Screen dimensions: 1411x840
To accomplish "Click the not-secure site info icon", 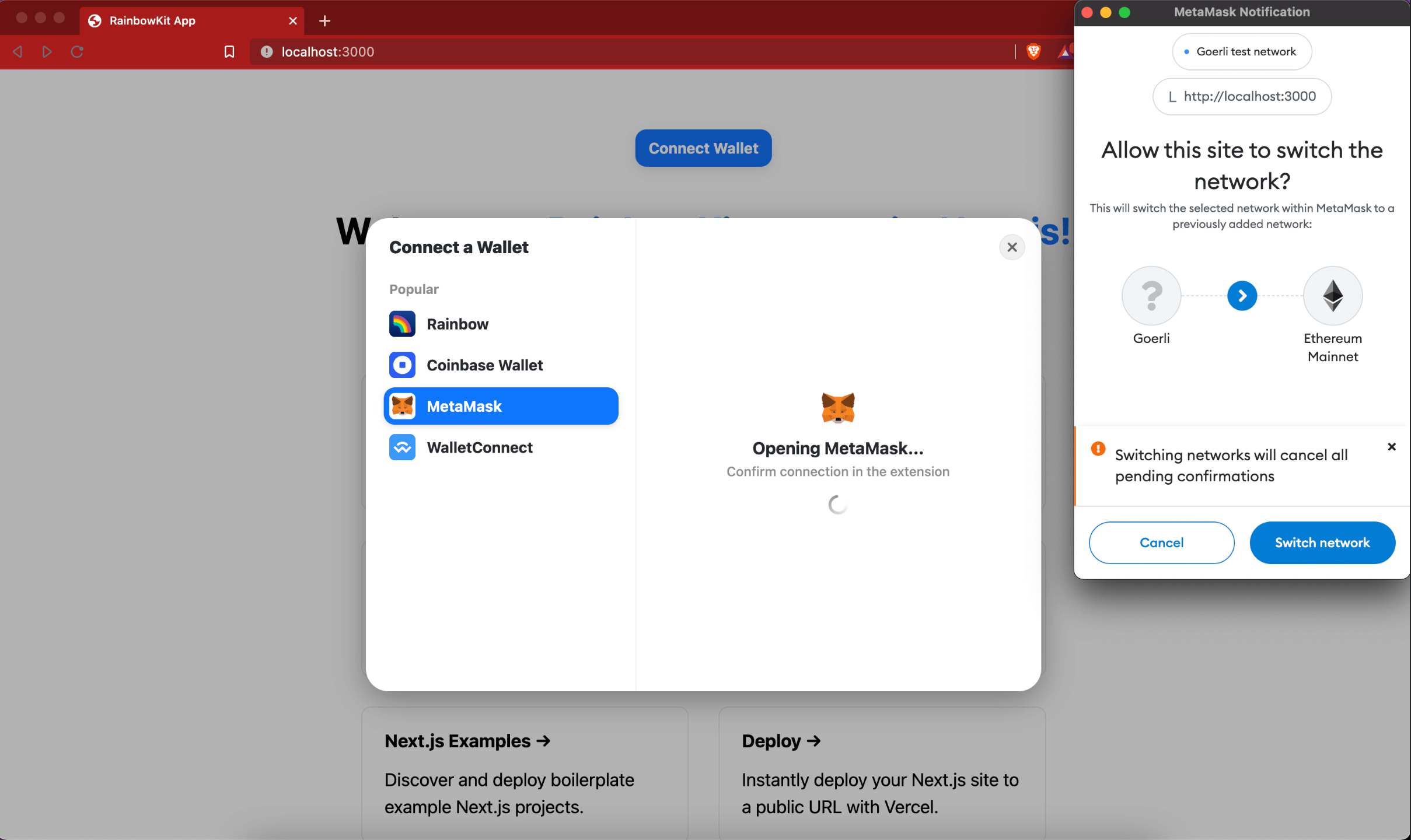I will click(267, 52).
